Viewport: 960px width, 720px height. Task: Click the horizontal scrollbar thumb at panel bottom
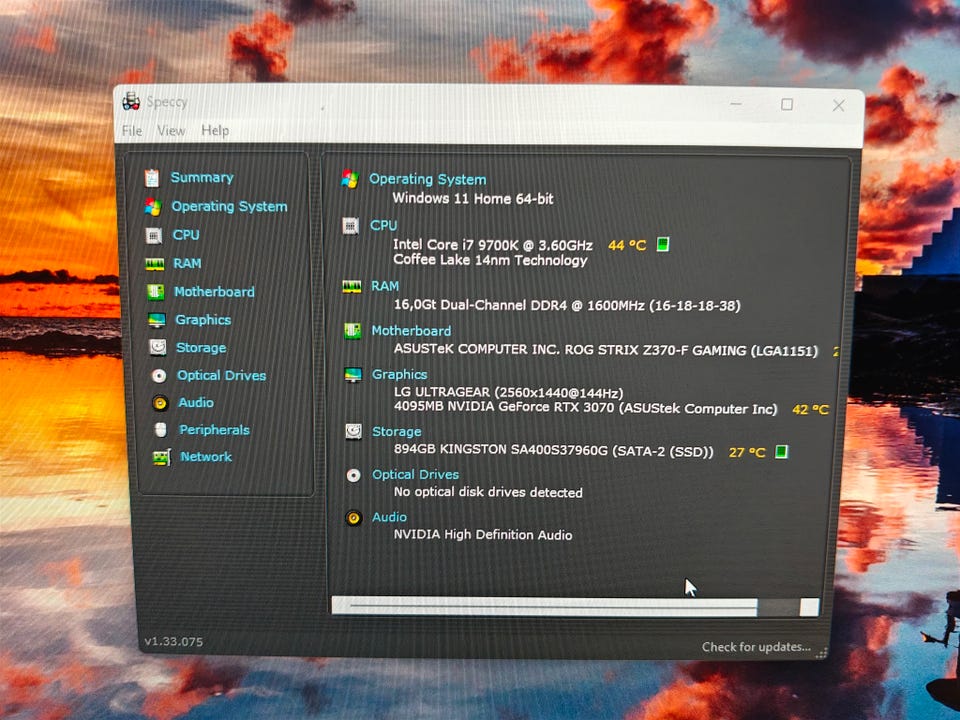545,606
